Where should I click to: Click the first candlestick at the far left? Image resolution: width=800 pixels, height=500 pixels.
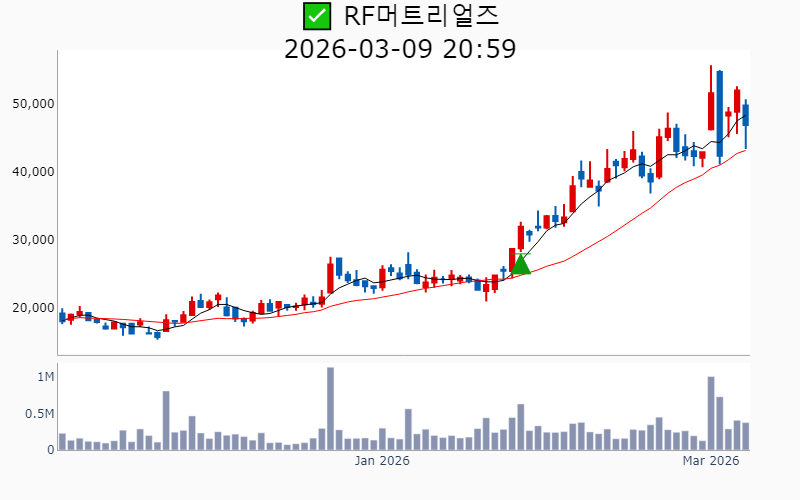pyautogui.click(x=62, y=317)
